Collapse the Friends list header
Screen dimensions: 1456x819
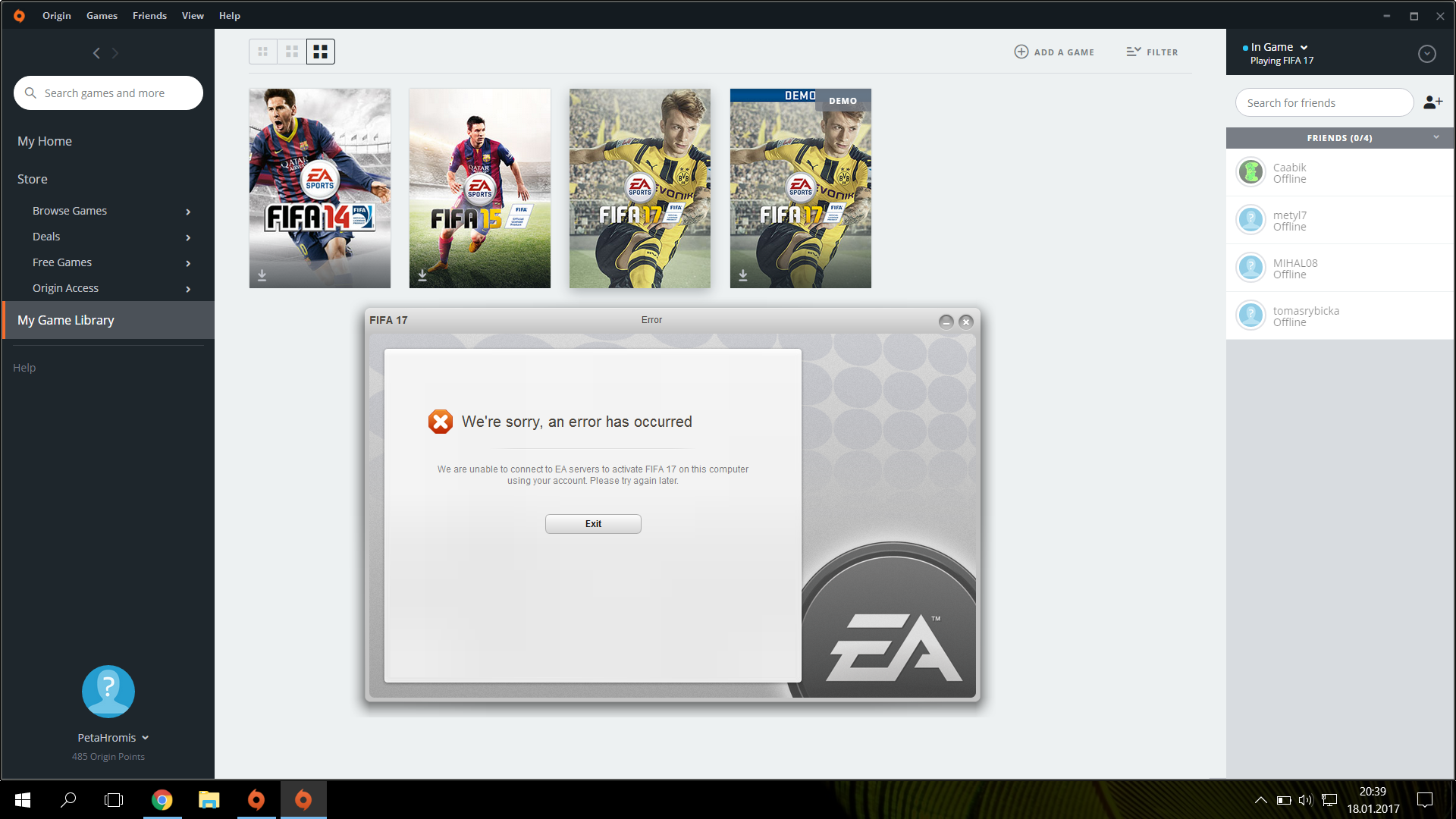(1436, 137)
